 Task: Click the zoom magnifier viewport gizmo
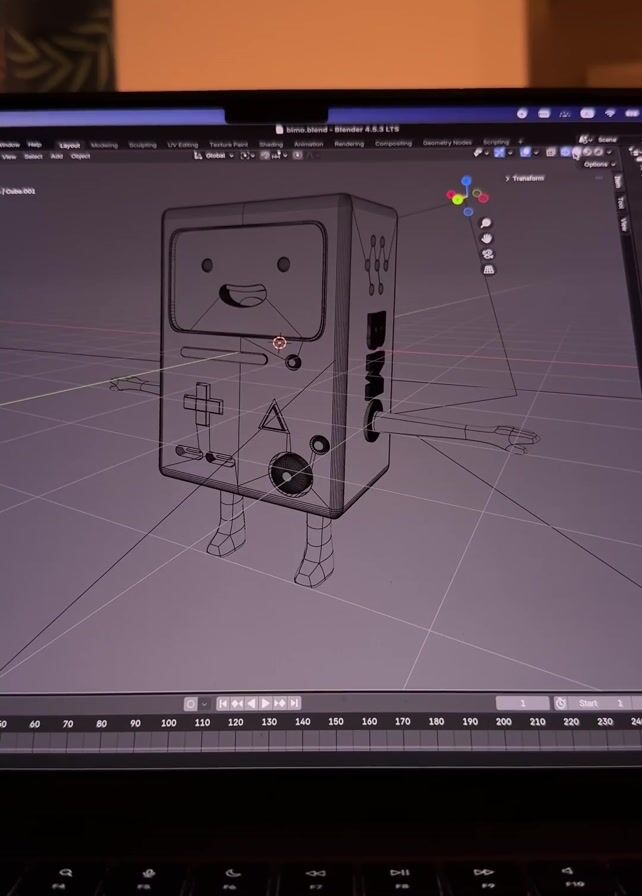pyautogui.click(x=486, y=223)
